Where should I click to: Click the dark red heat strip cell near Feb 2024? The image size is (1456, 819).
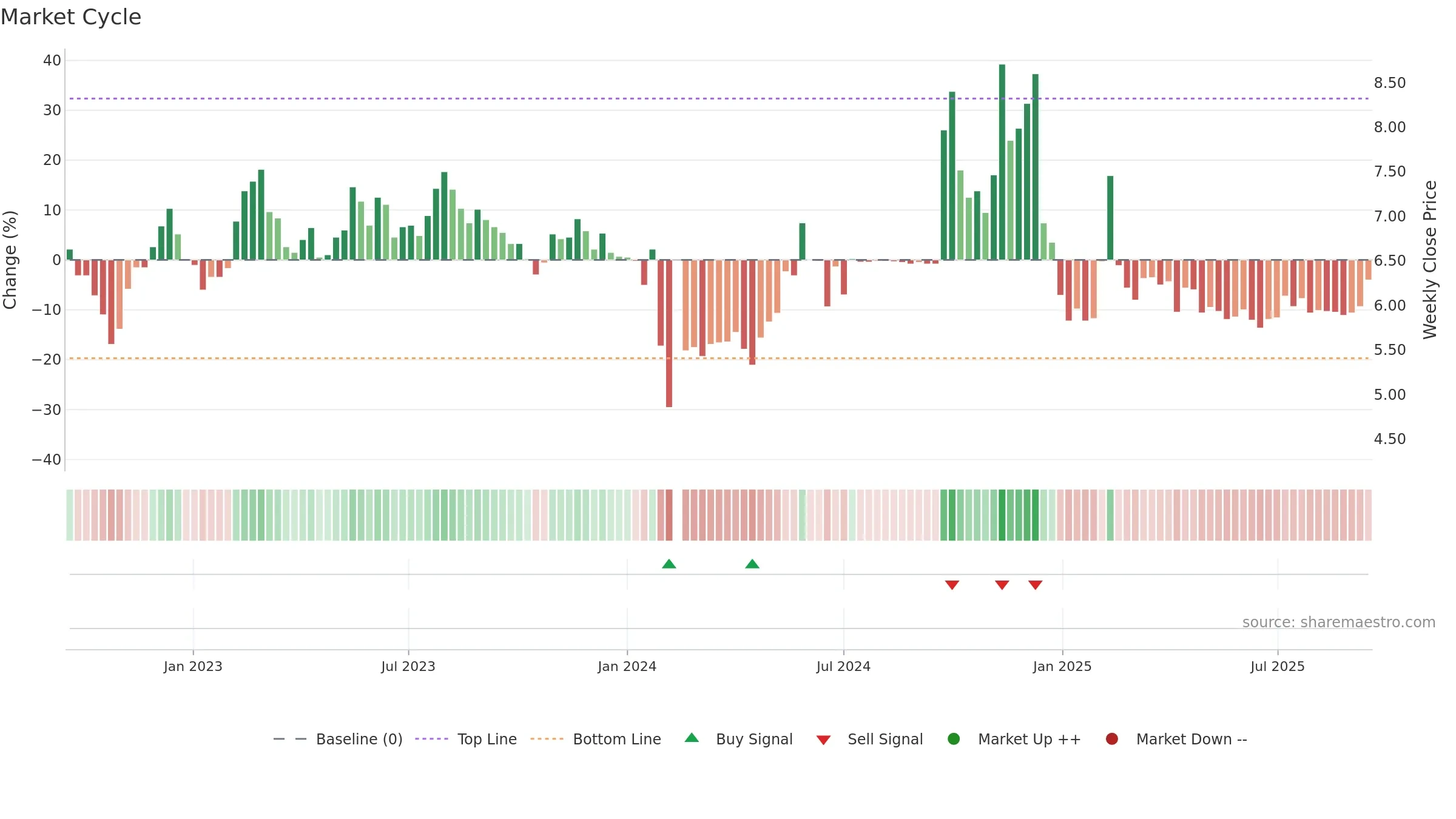click(x=669, y=515)
